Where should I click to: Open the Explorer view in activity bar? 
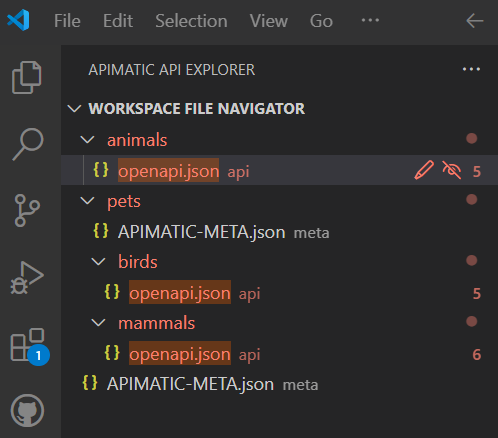point(27,77)
